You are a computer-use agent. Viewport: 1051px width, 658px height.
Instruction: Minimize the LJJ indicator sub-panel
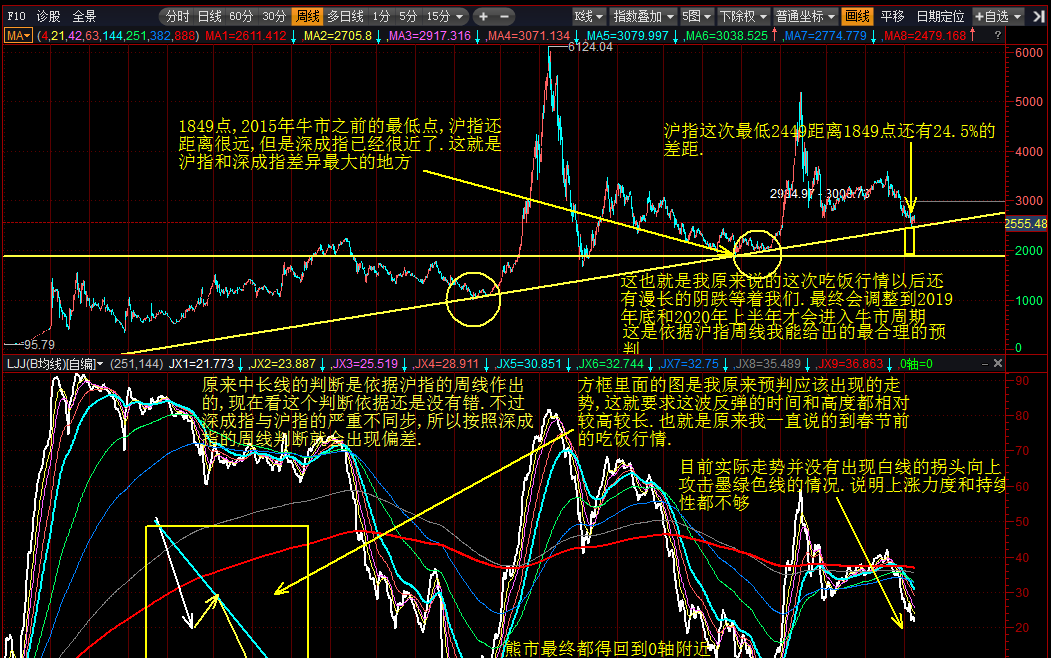(985, 364)
